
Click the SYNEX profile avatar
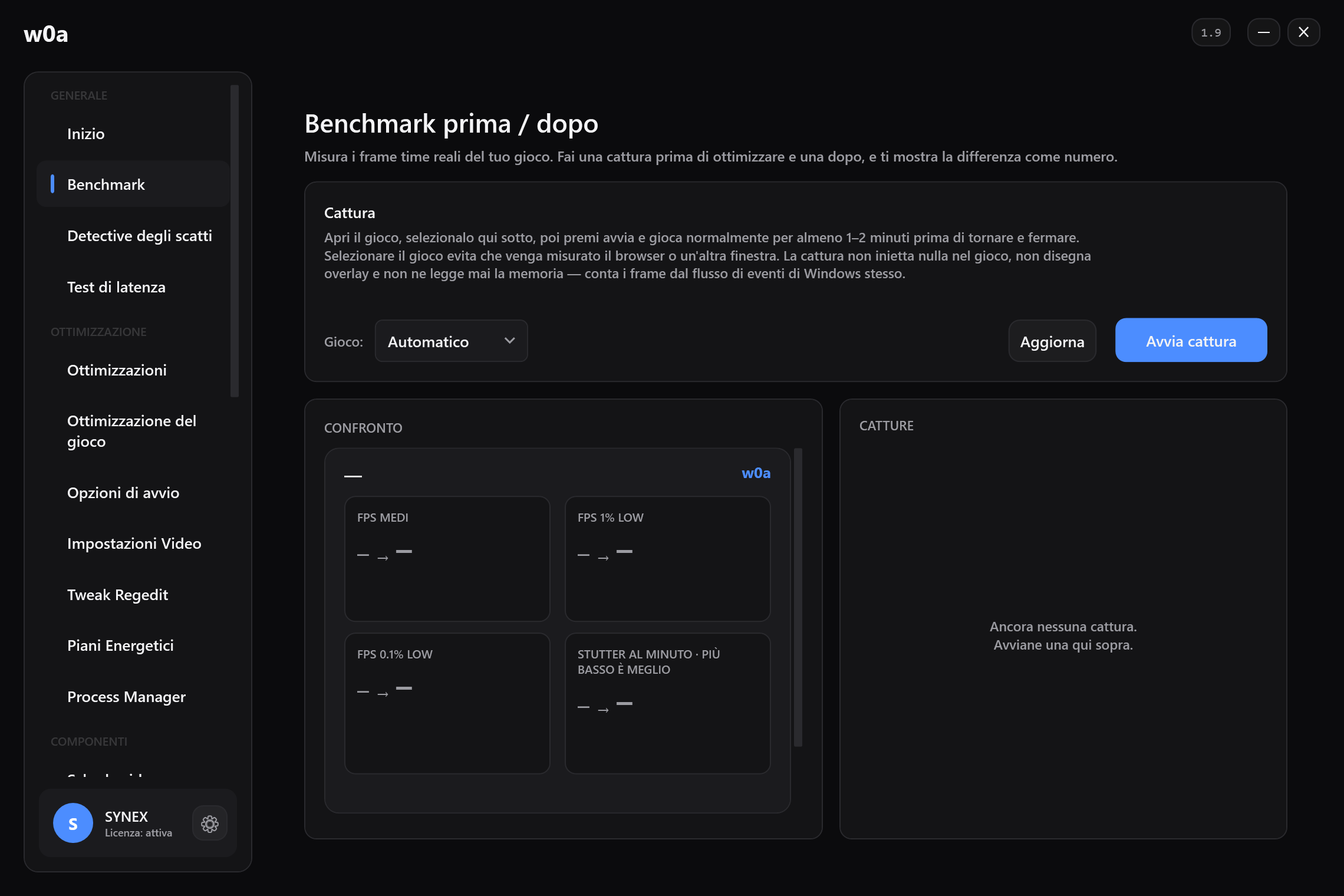coord(73,823)
